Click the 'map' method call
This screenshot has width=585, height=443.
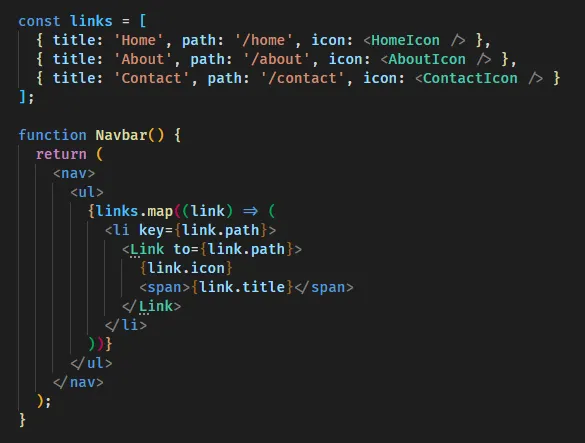coord(160,211)
